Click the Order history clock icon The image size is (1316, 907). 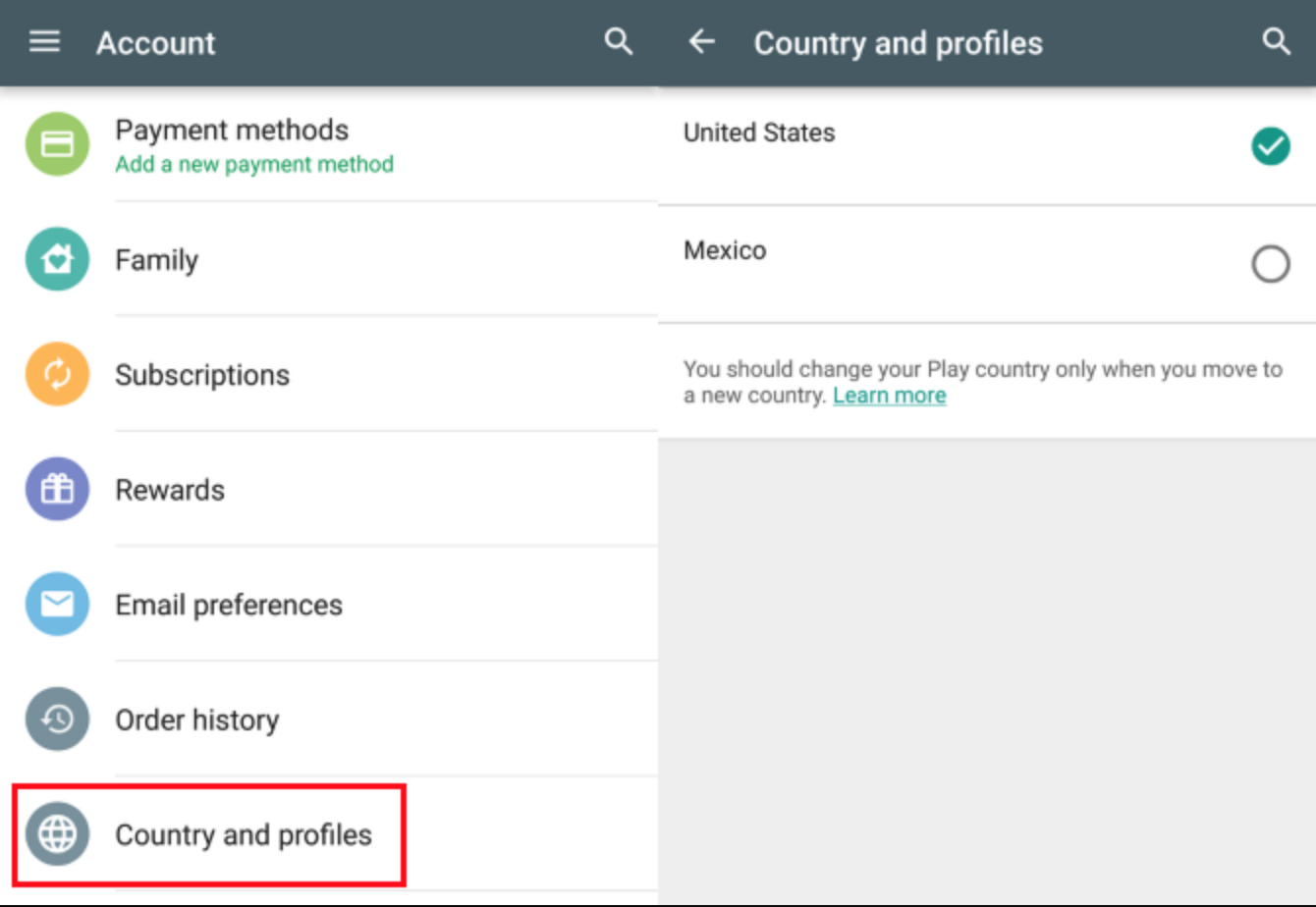57,720
